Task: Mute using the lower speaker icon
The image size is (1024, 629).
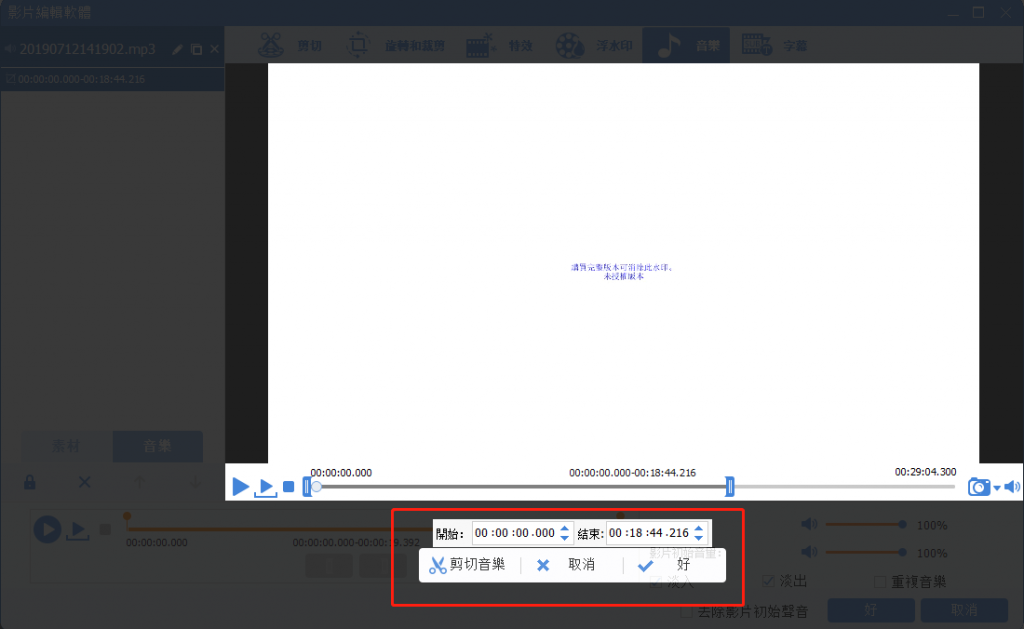Action: (x=809, y=552)
